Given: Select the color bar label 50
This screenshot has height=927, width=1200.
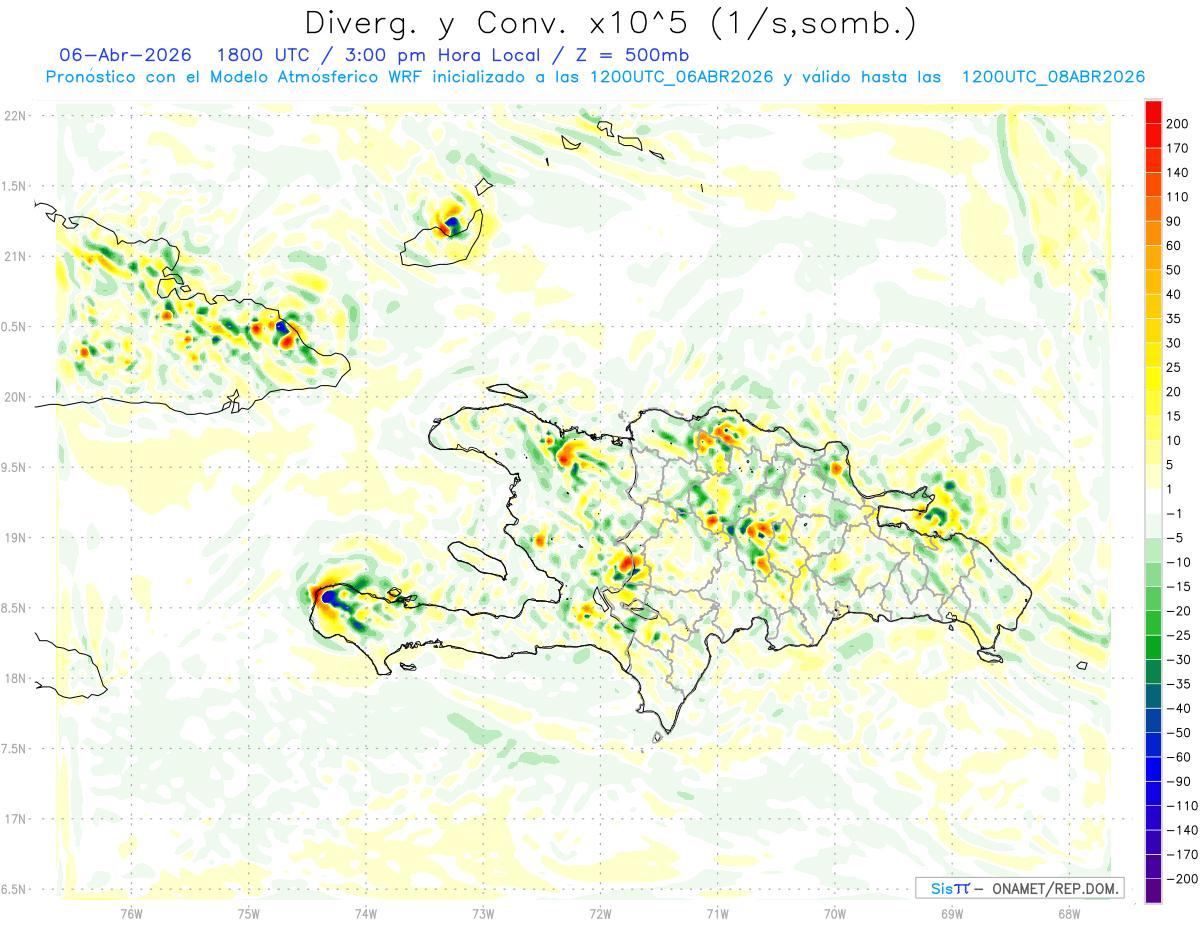Looking at the screenshot, I should click(x=1173, y=270).
